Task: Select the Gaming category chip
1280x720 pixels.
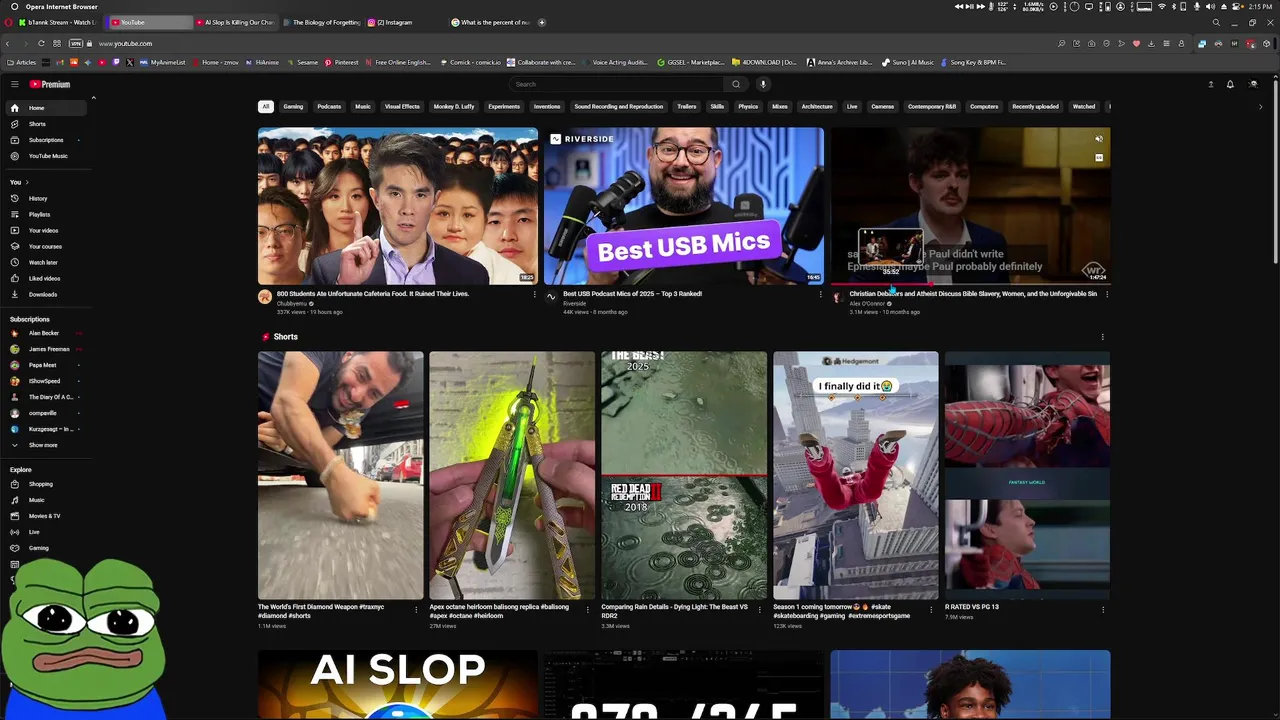Action: click(x=293, y=106)
